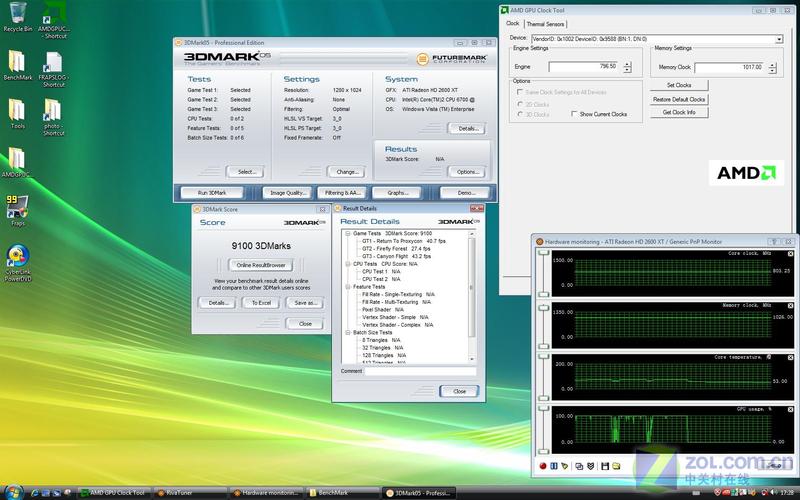Click the Online ResultBrowser button
800x500 pixels.
261,265
